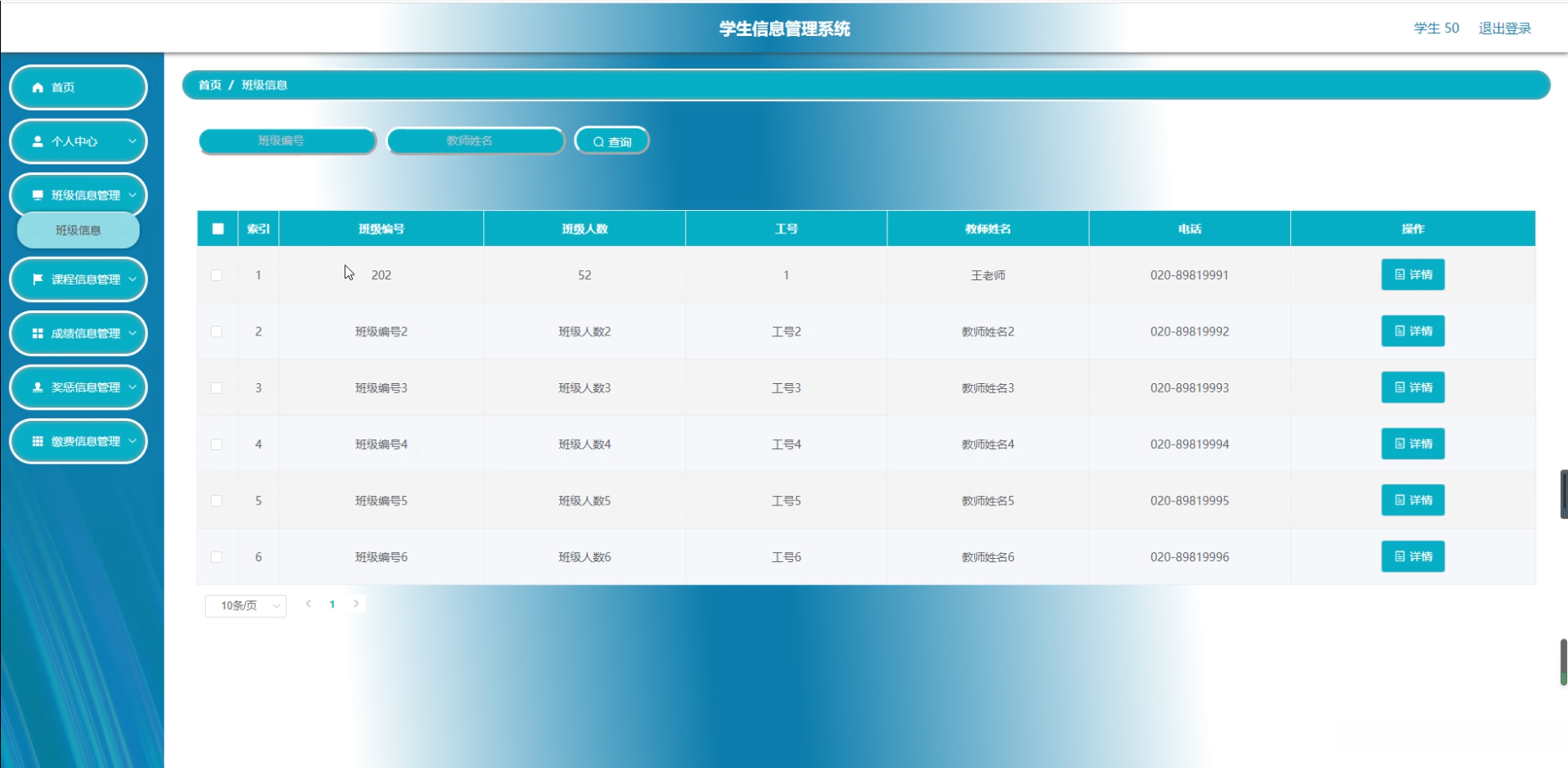This screenshot has height=768, width=1568.
Task: Open 详情 for the 班级编号3 row
Action: (1413, 387)
